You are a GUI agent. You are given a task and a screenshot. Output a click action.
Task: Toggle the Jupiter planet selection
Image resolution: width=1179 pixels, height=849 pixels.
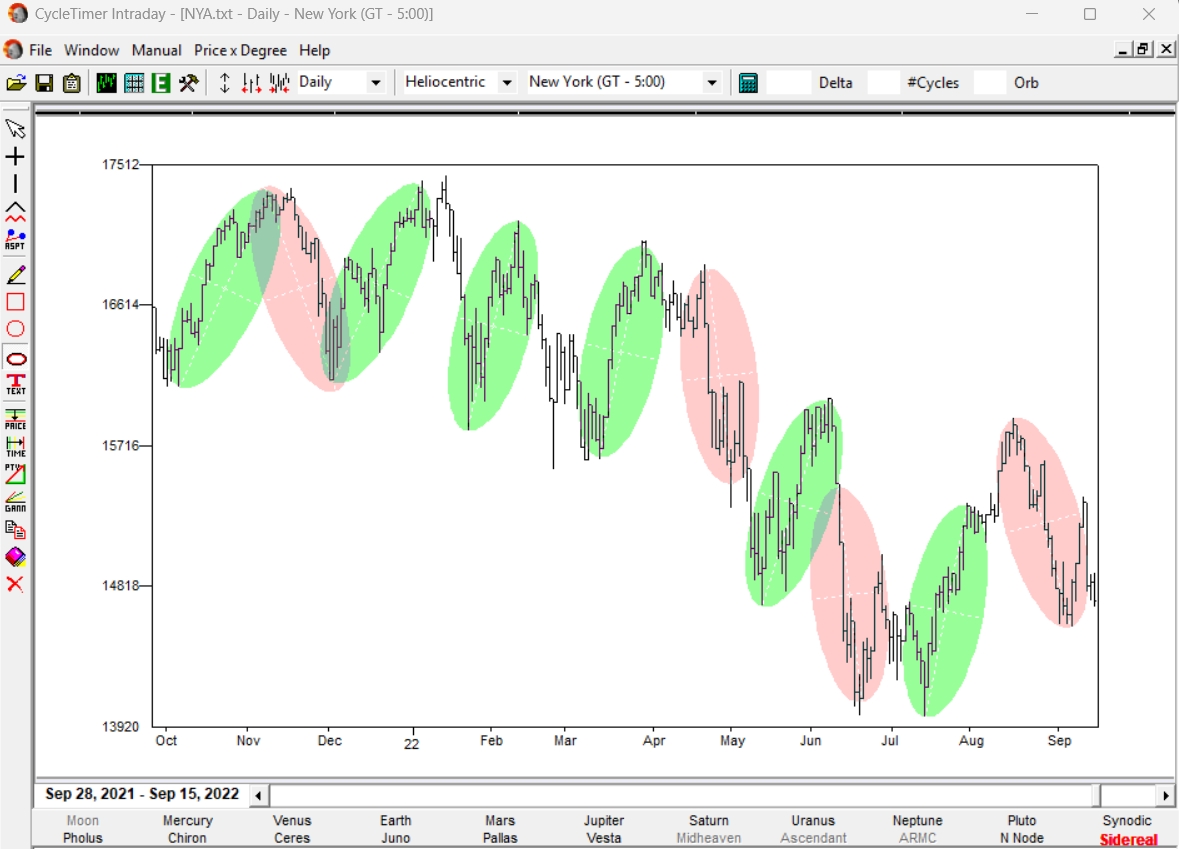(x=604, y=821)
